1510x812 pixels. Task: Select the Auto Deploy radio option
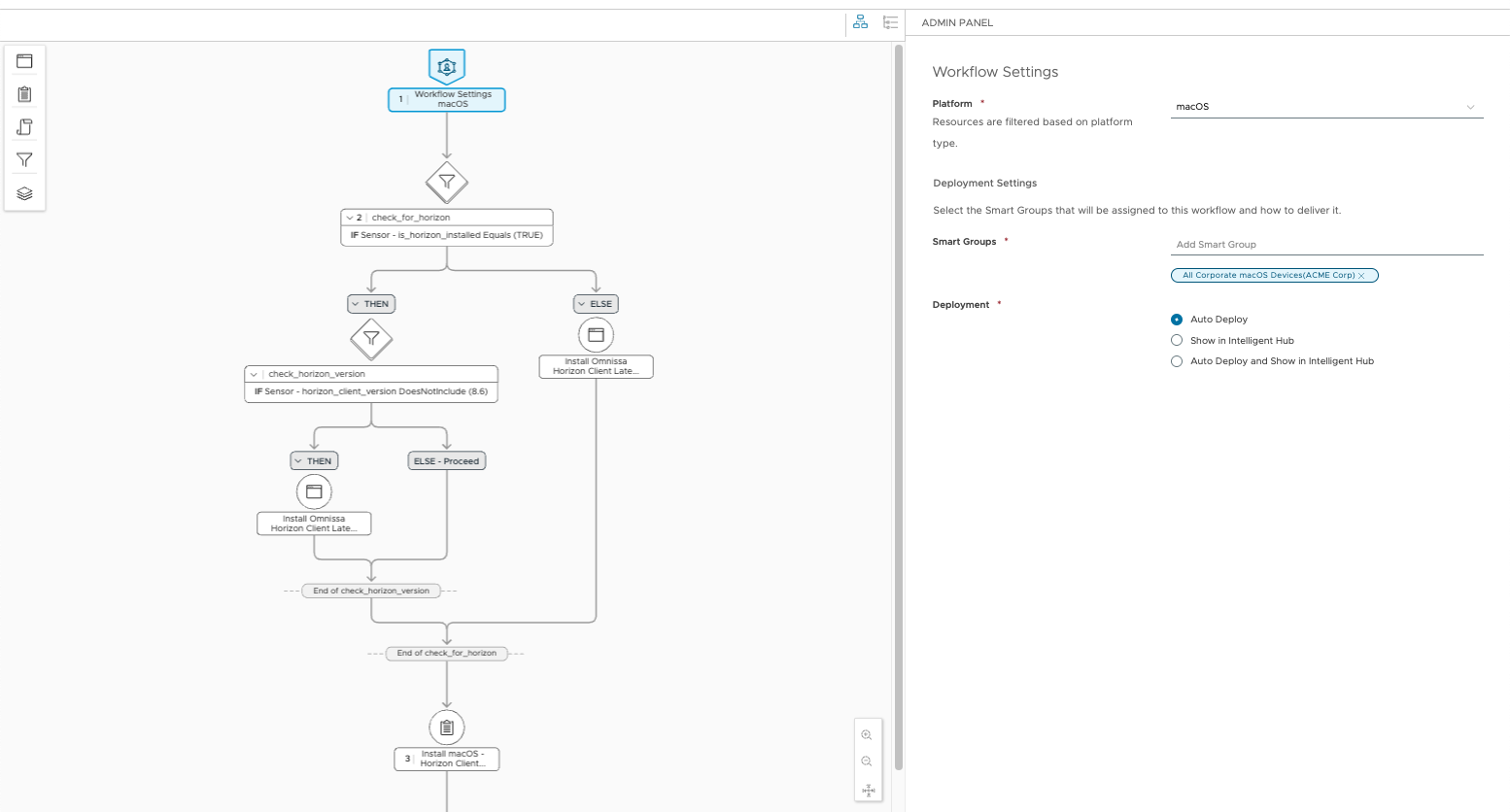click(x=1177, y=320)
